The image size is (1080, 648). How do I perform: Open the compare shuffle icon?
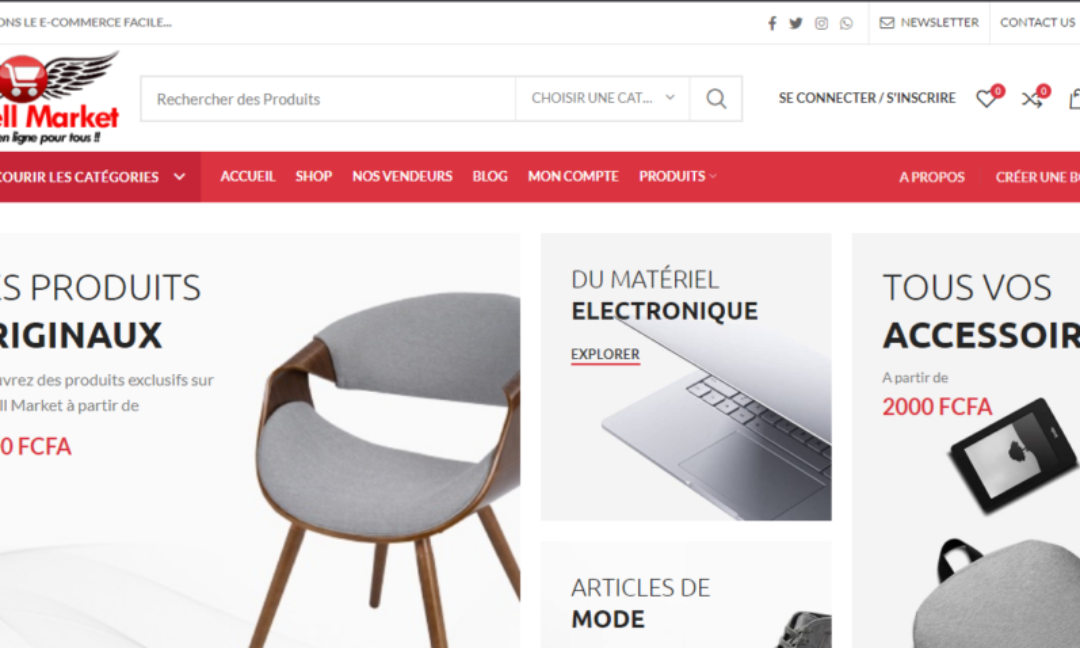[1031, 98]
